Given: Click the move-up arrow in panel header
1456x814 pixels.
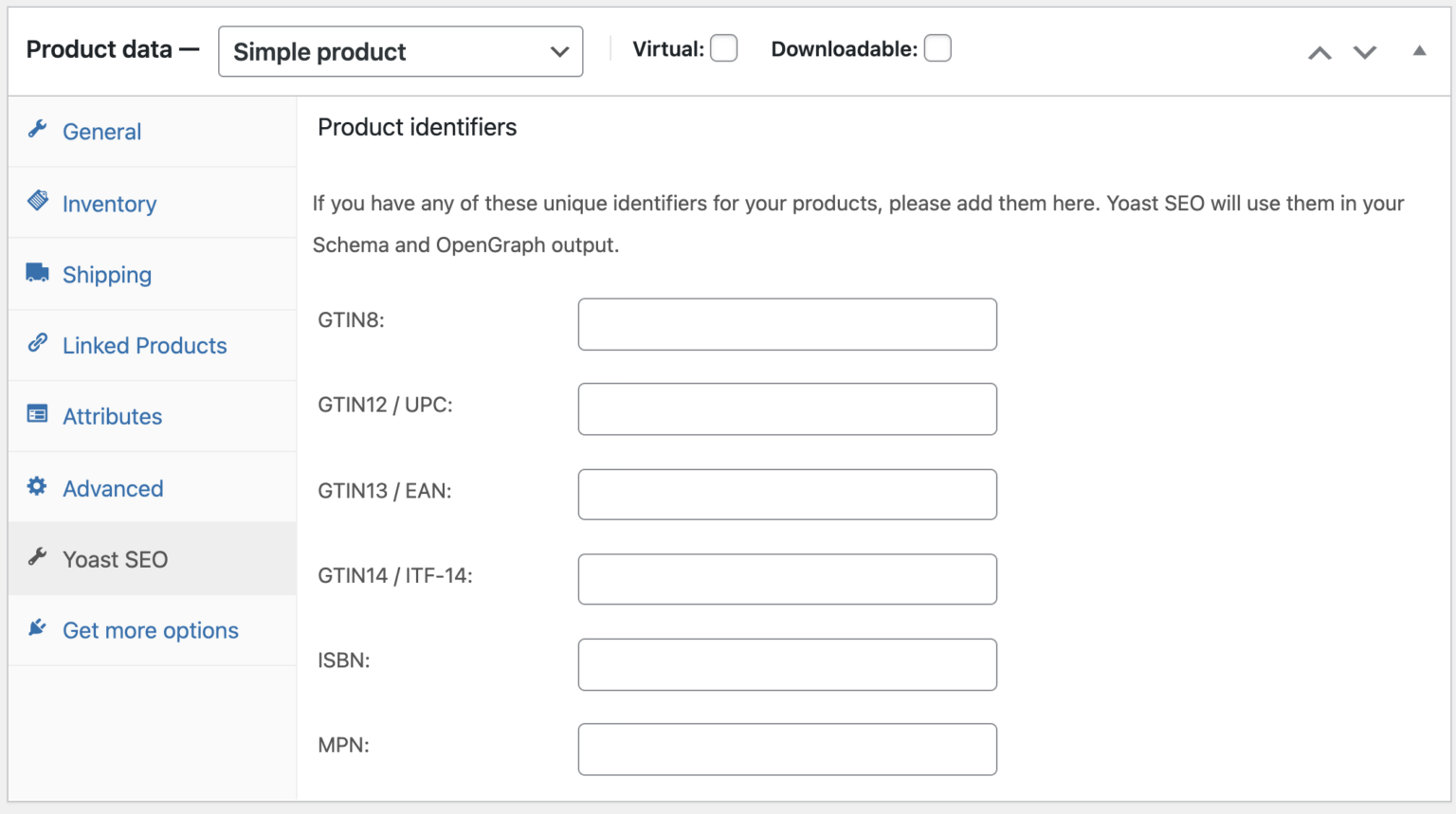Looking at the screenshot, I should [1319, 52].
